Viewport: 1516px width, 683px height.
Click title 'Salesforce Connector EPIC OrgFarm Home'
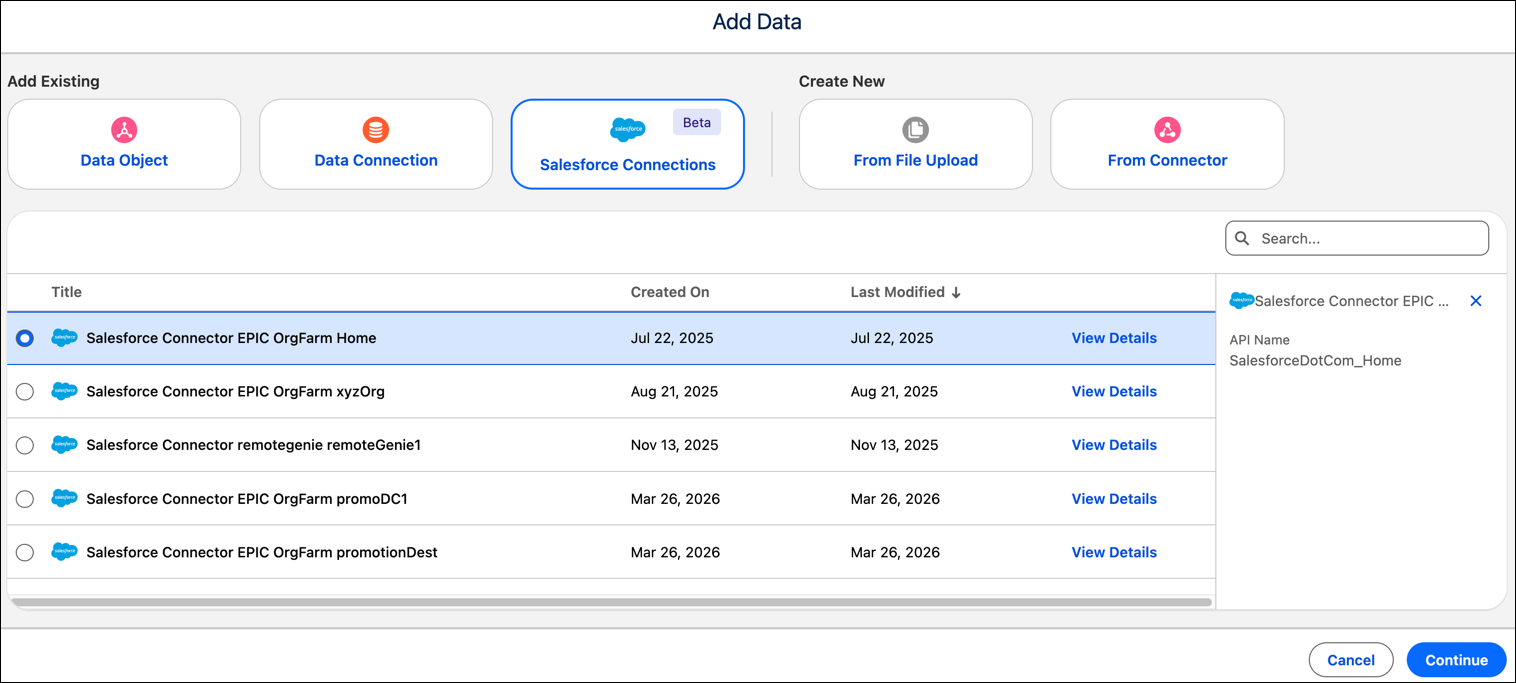[231, 338]
